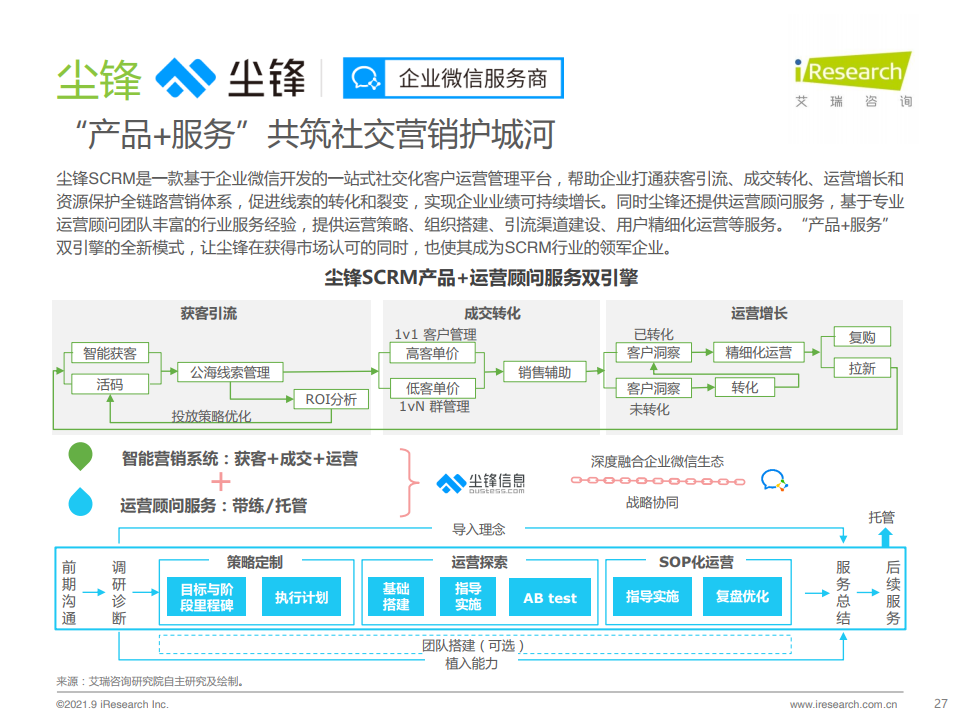Click the 植入能力 label

point(471,663)
